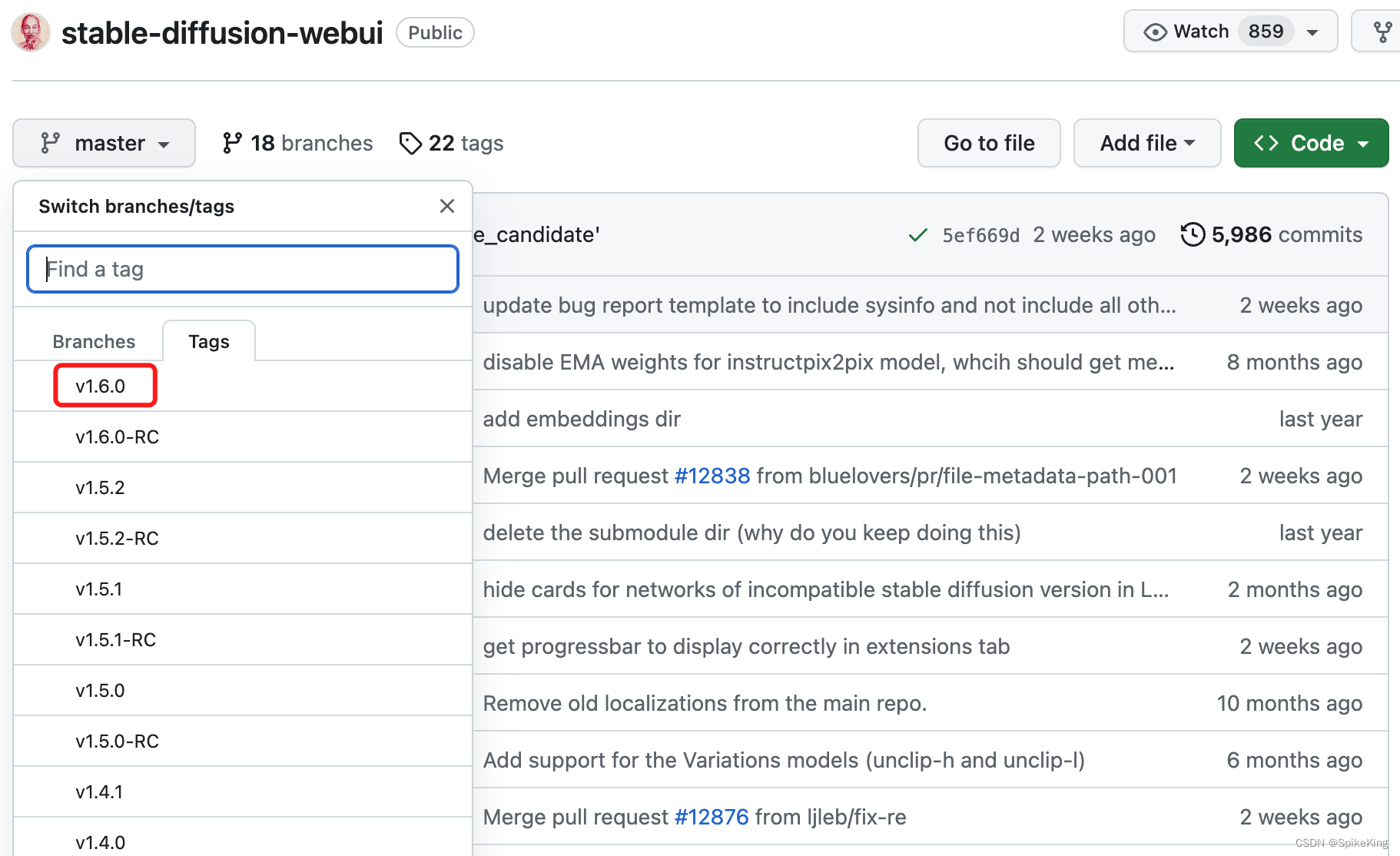The width and height of the screenshot is (1400, 856).
Task: Open the Watch notifications dropdown
Action: [1230, 32]
